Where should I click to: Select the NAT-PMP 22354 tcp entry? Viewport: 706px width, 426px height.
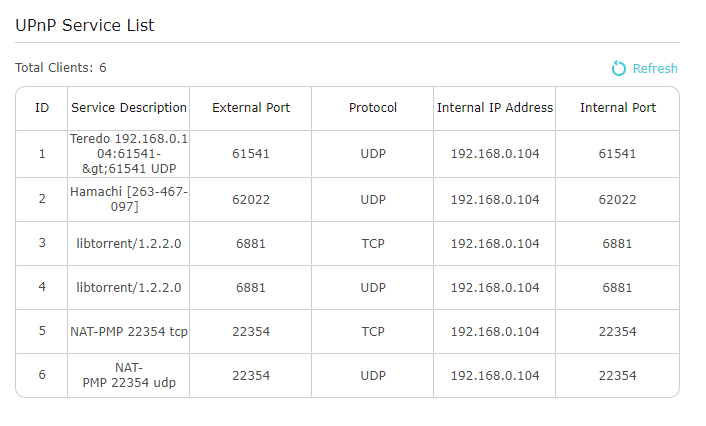129,332
